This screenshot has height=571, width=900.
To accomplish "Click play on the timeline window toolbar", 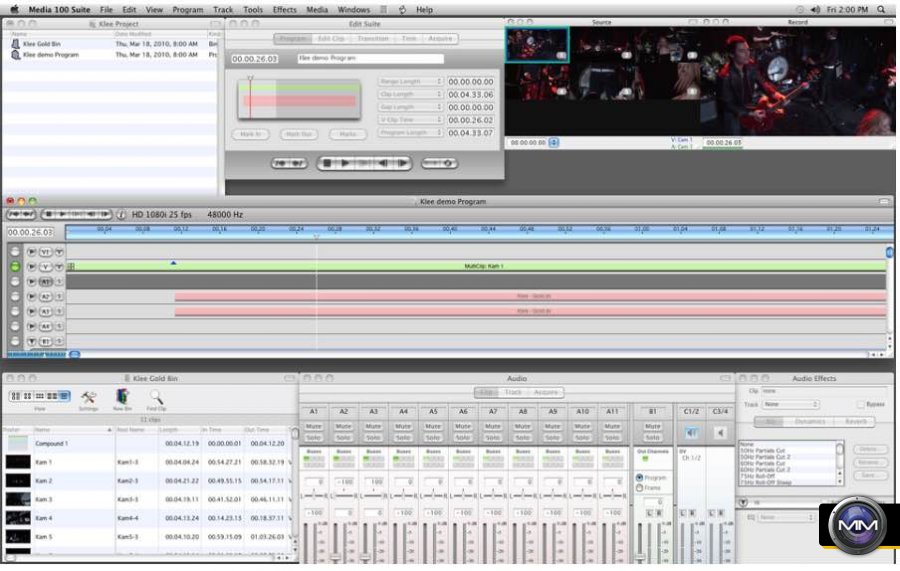I will [x=63, y=214].
